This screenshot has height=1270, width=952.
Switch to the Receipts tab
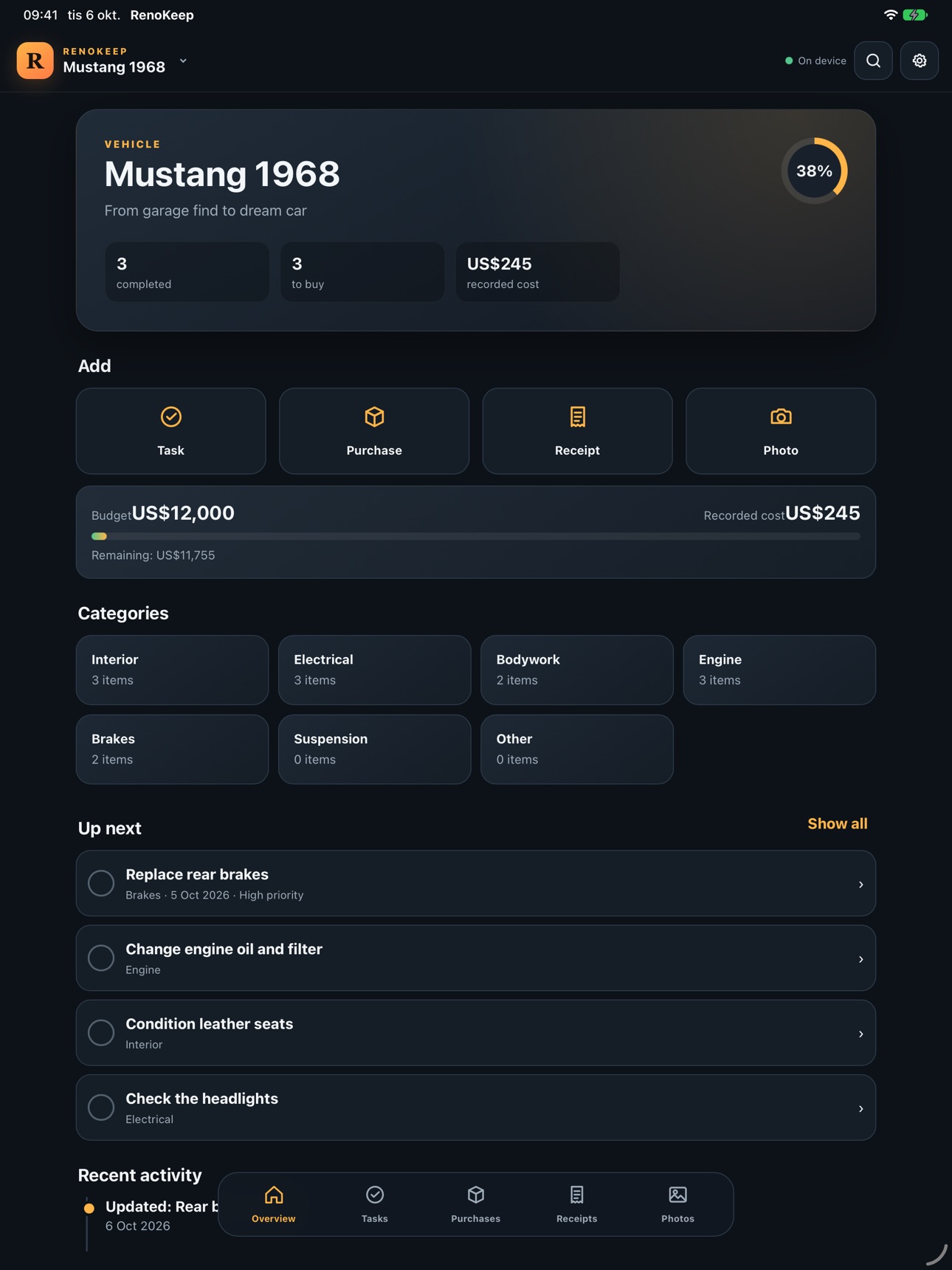pos(577,1204)
